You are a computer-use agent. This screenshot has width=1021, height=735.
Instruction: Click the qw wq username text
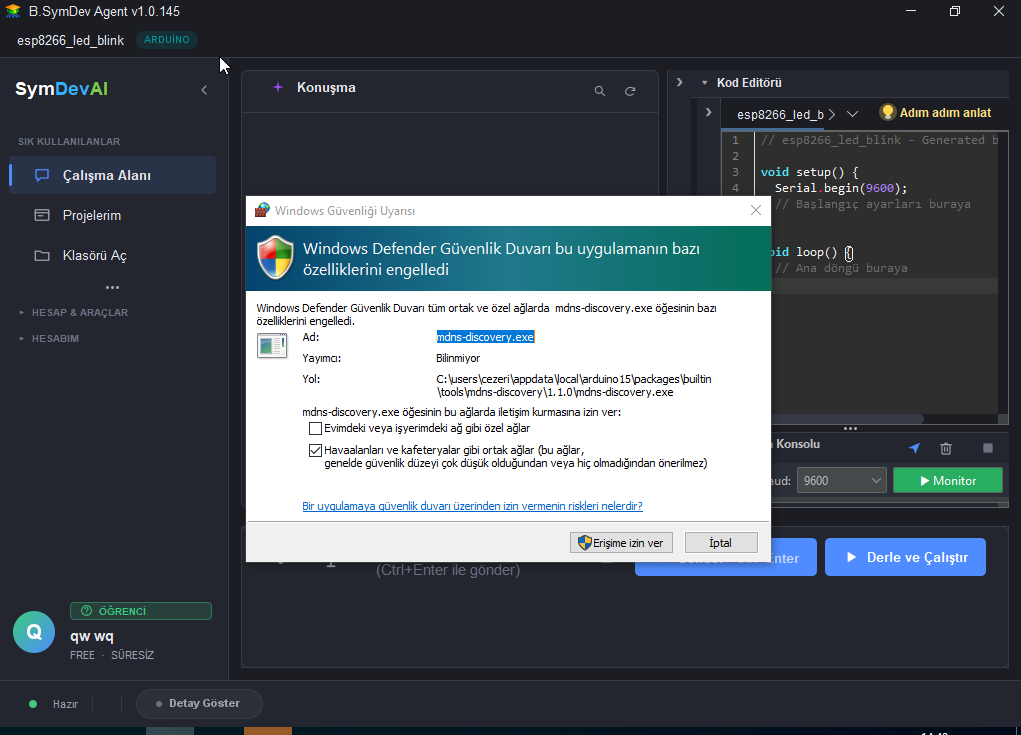(x=92, y=636)
